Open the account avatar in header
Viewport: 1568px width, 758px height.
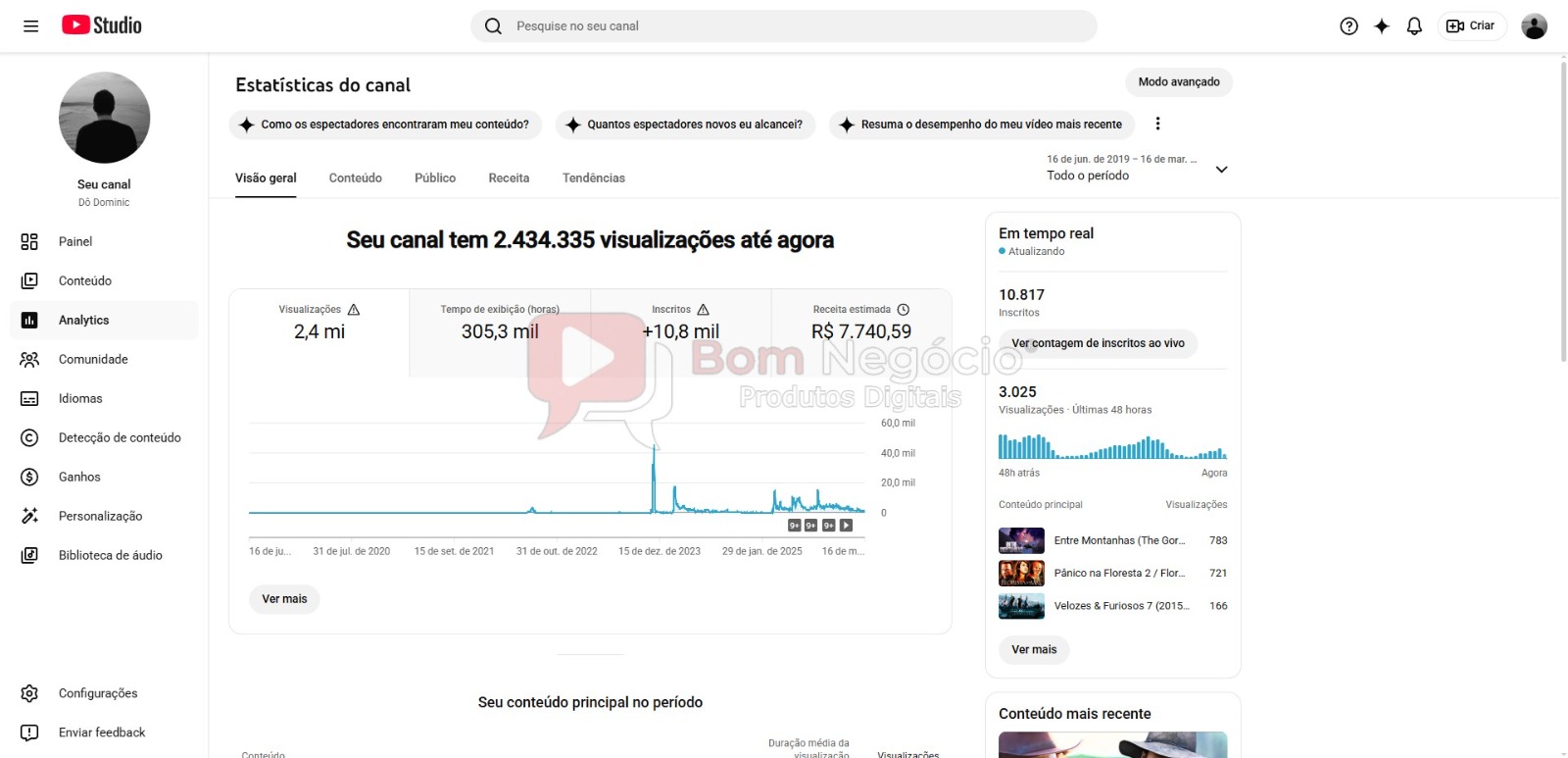(x=1534, y=26)
